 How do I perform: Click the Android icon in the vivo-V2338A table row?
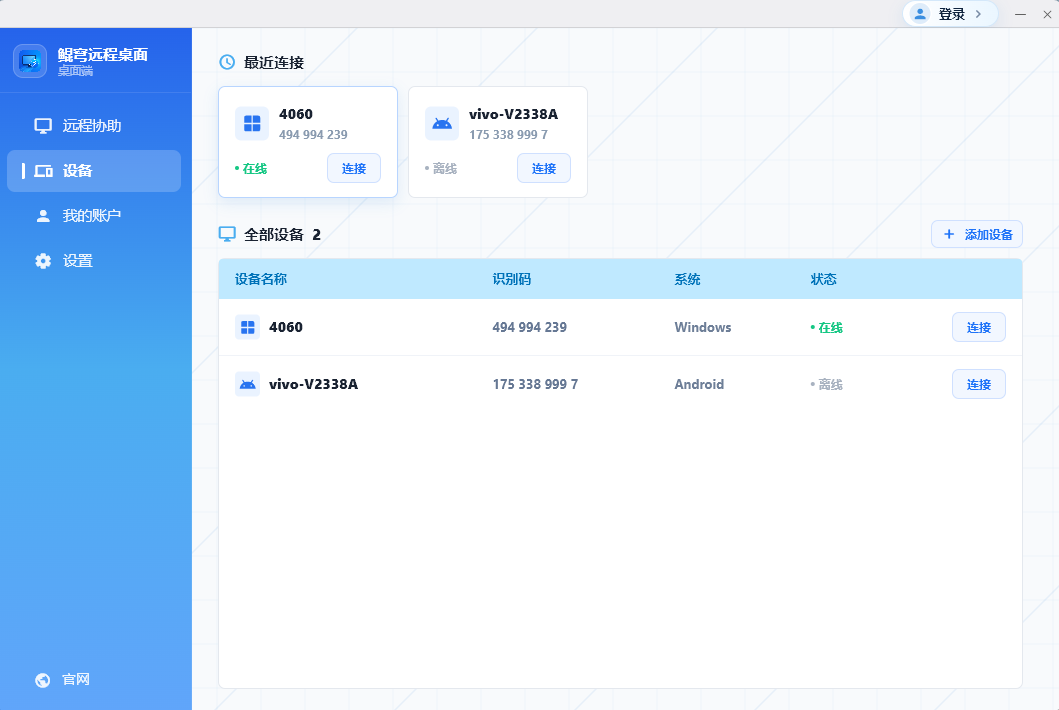coord(247,384)
